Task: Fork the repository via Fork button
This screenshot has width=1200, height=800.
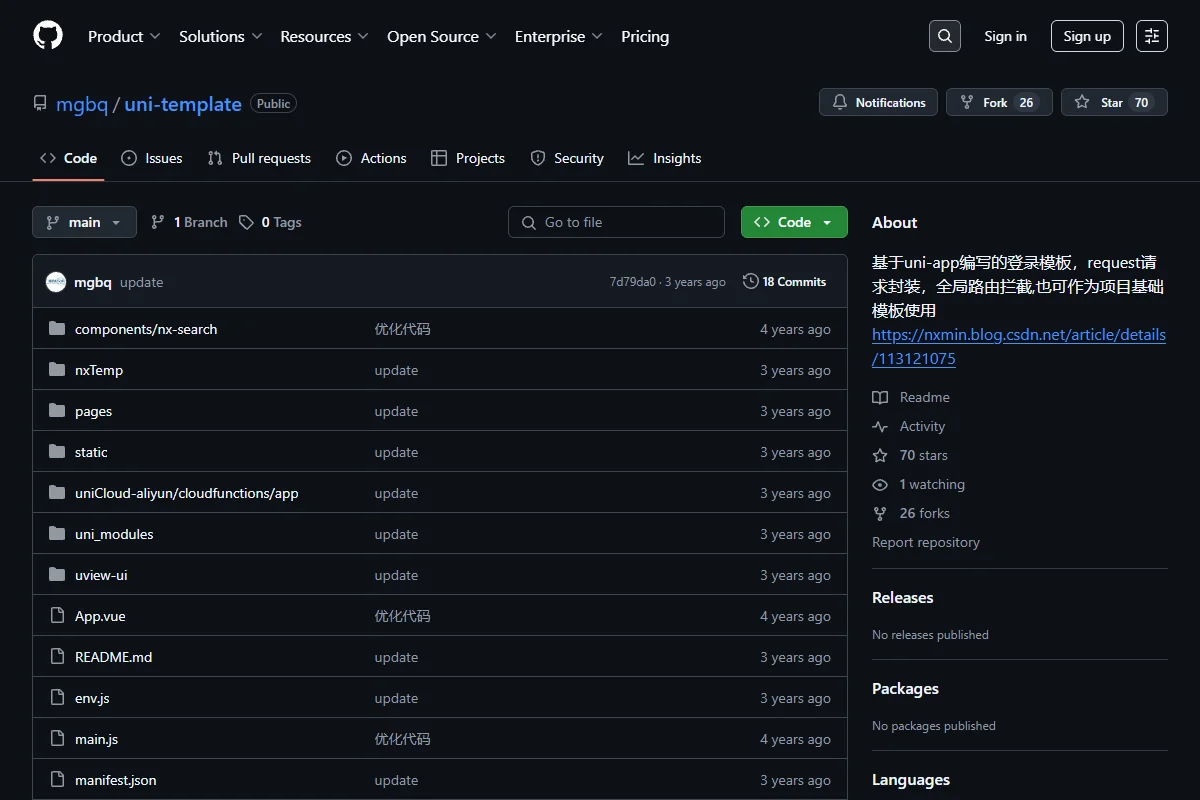Action: pyautogui.click(x=999, y=102)
